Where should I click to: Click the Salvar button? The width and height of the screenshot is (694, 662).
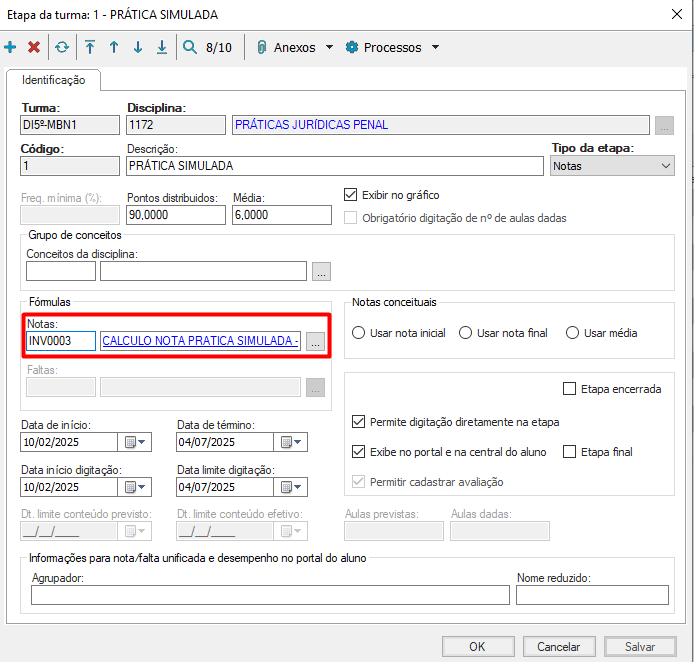pyautogui.click(x=640, y=647)
